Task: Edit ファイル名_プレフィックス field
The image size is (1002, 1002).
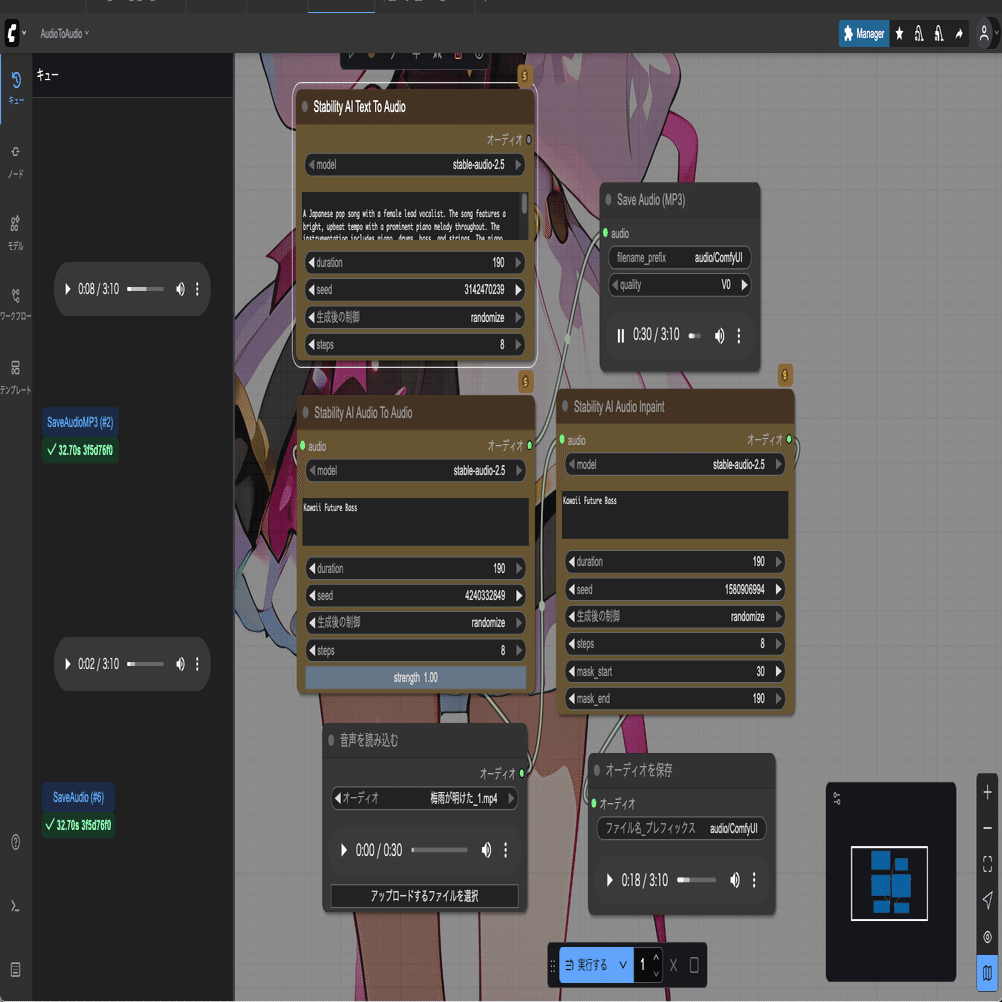Action: 681,828
